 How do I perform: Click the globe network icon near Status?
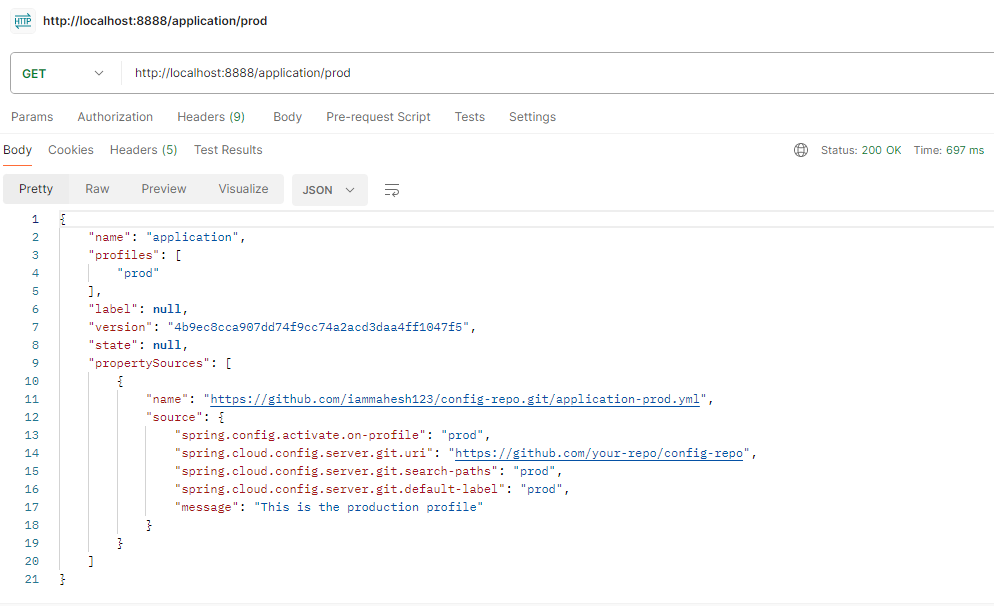(800, 150)
